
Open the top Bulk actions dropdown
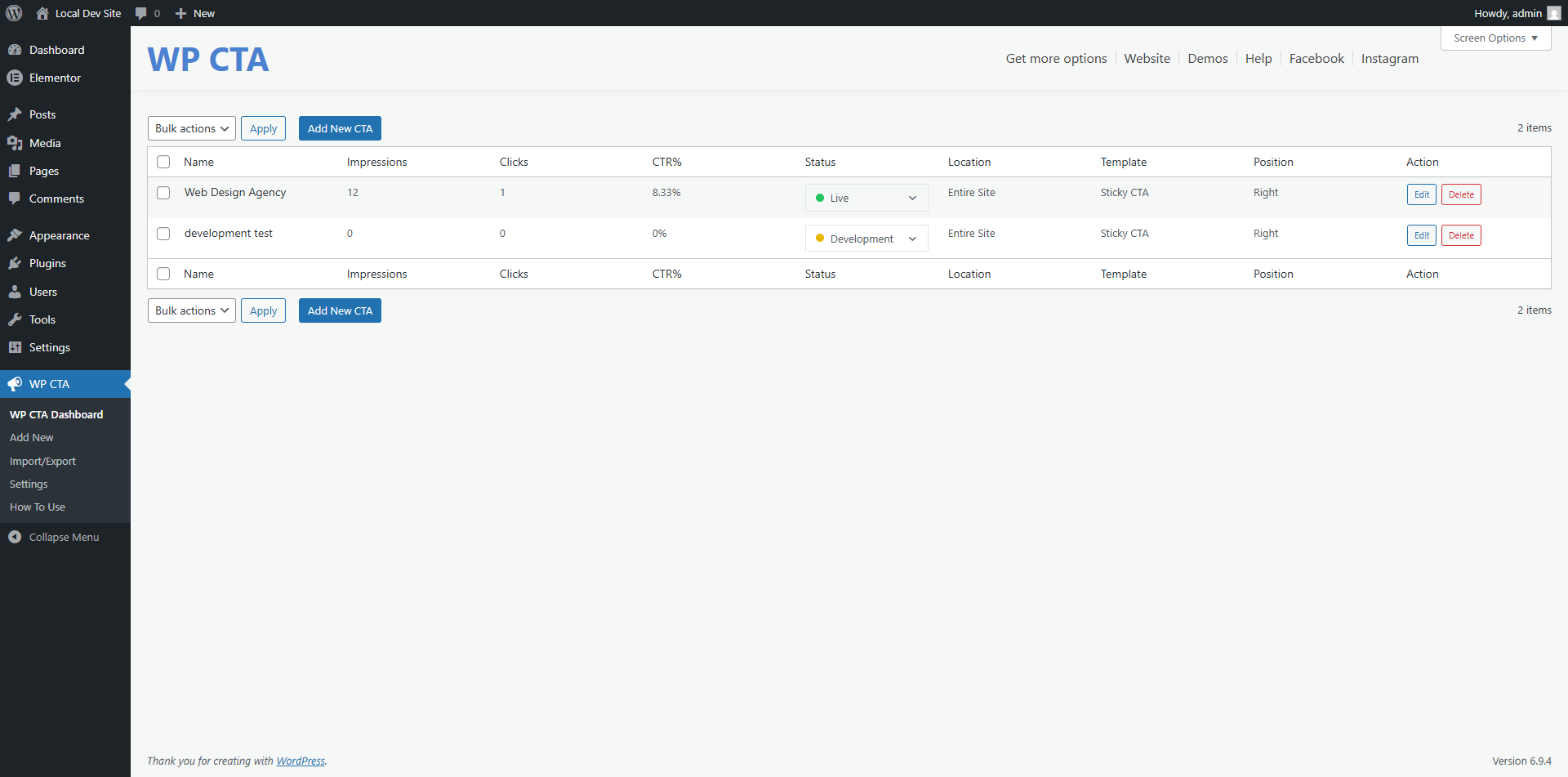(x=191, y=128)
